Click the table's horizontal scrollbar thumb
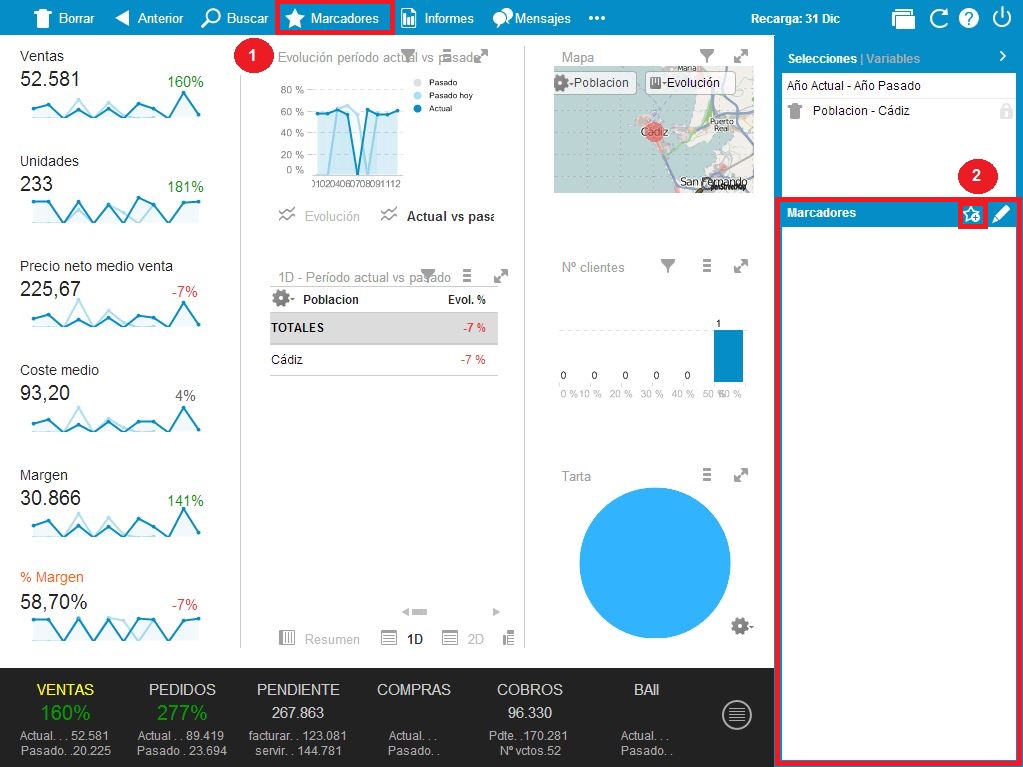The image size is (1023, 767). point(419,611)
